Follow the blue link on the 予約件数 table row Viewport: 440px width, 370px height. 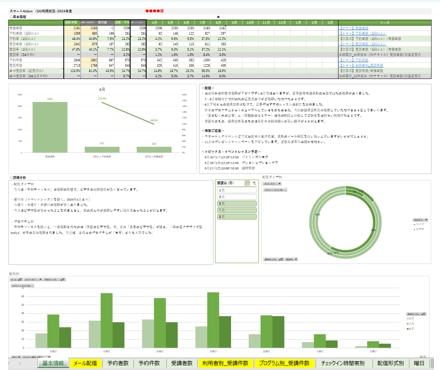(354, 60)
